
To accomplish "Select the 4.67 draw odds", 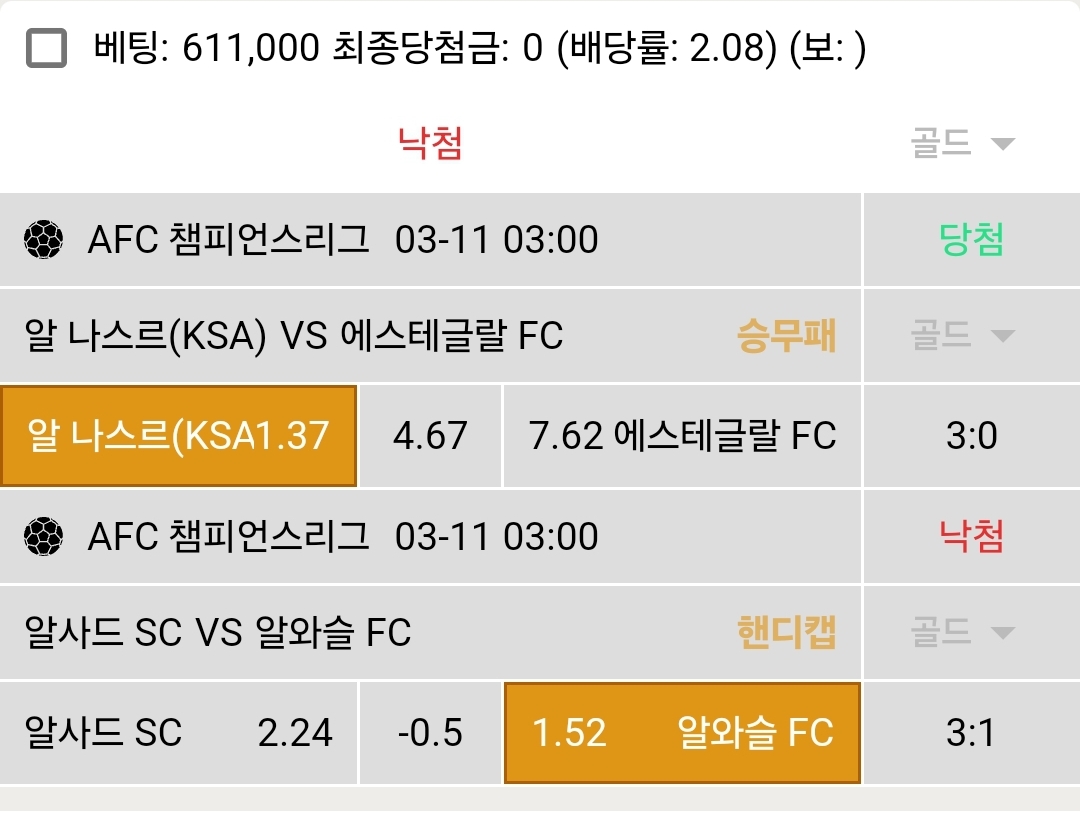I will pyautogui.click(x=430, y=436).
